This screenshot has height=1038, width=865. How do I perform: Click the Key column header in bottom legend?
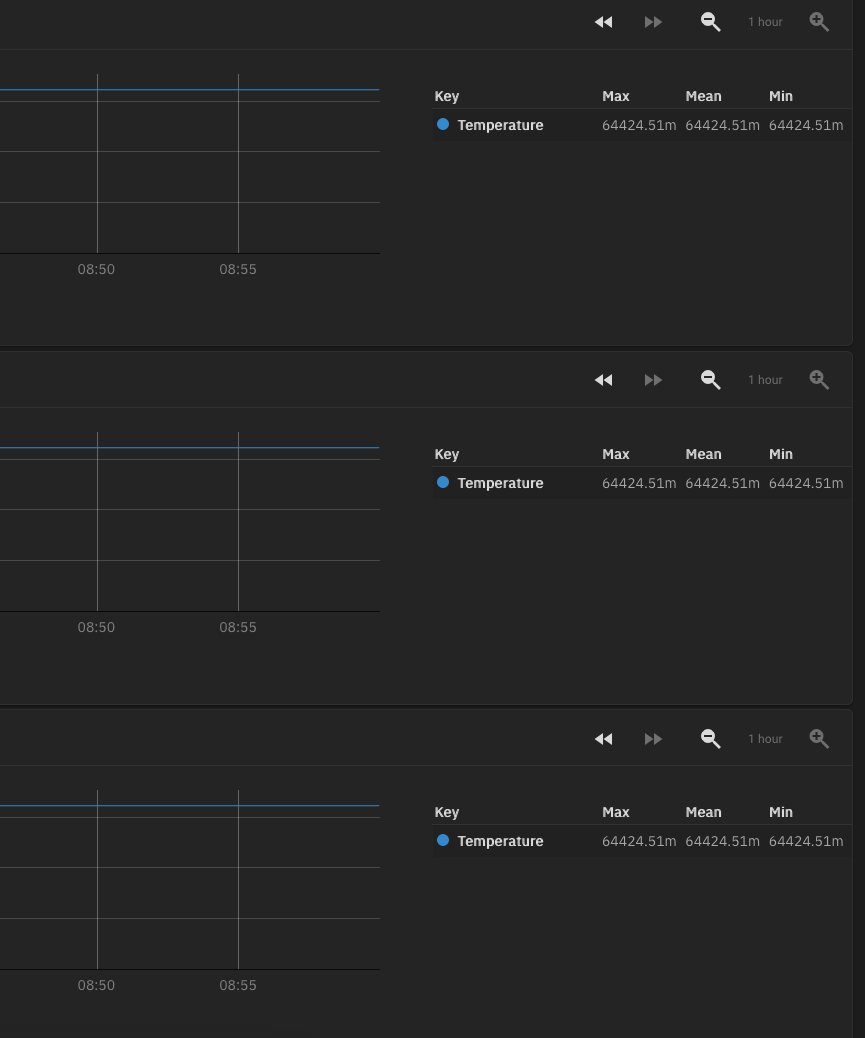click(447, 812)
